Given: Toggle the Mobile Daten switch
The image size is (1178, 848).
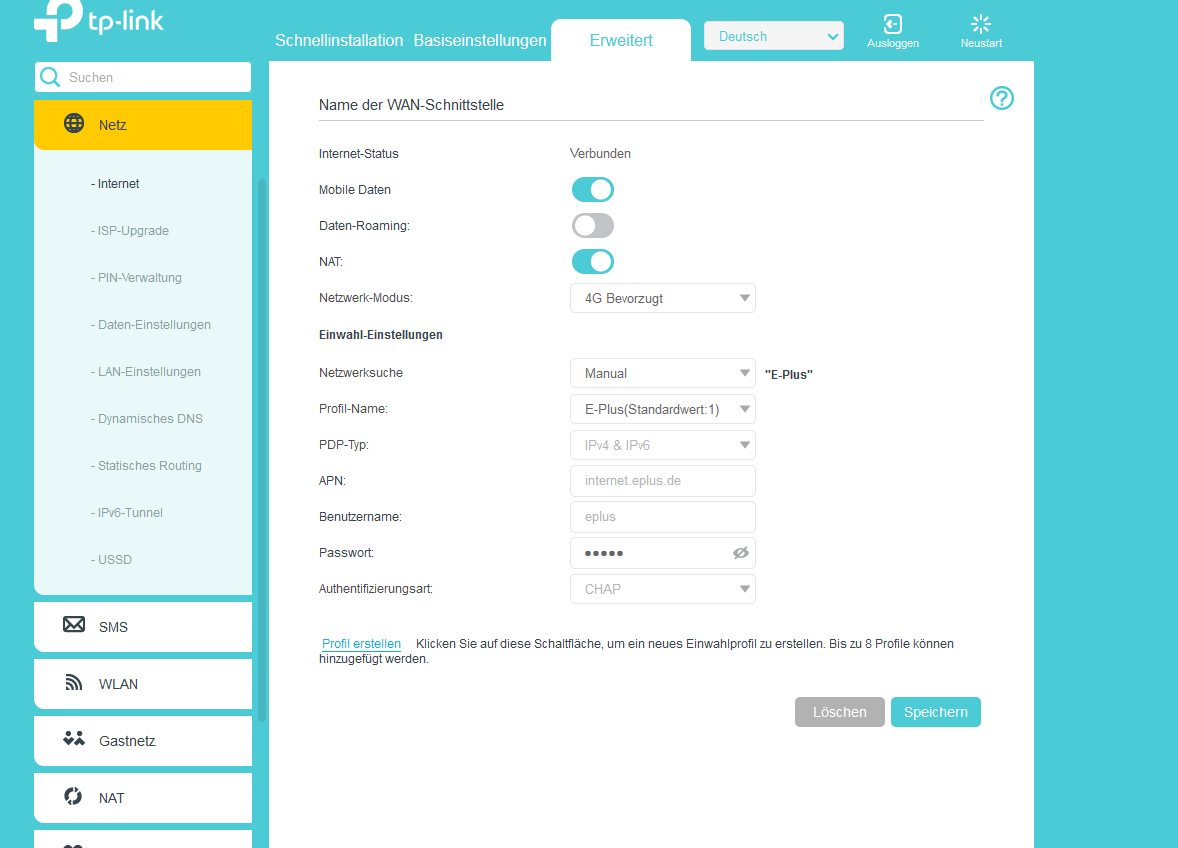Looking at the screenshot, I should (x=593, y=190).
